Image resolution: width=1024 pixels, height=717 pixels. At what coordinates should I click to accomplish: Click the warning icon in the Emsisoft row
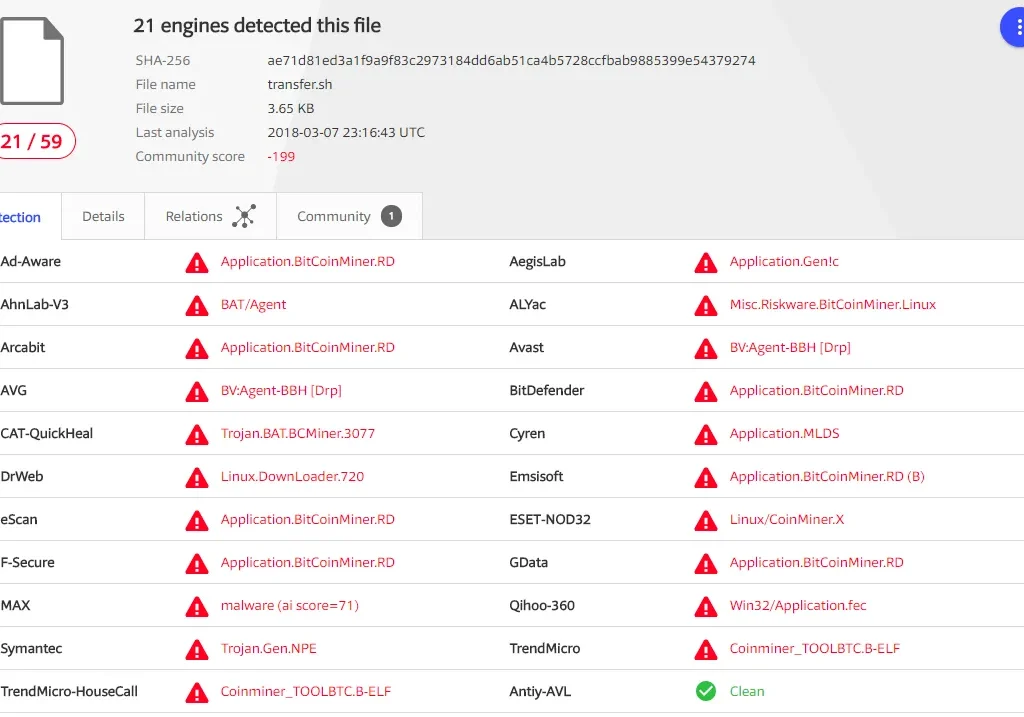coord(705,478)
